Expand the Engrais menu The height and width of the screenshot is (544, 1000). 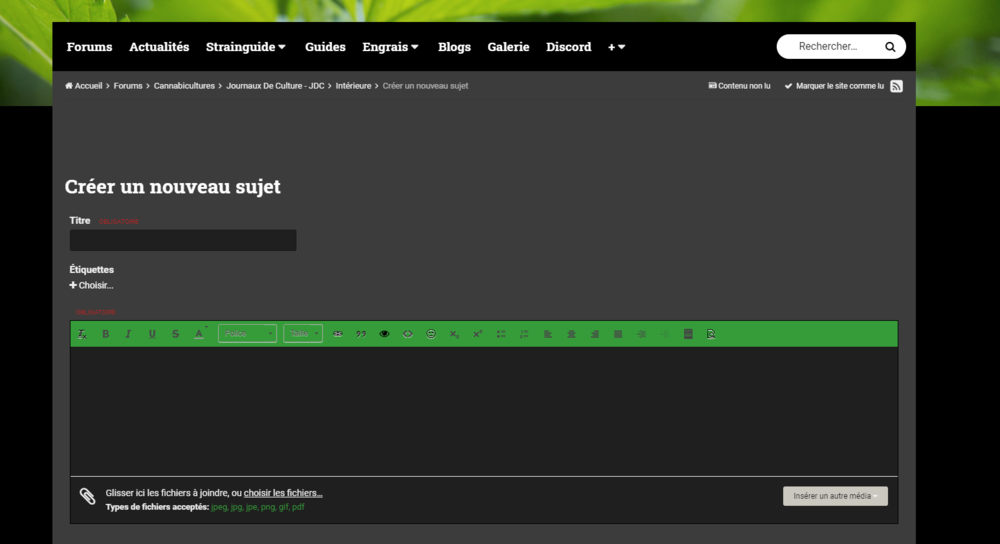390,47
